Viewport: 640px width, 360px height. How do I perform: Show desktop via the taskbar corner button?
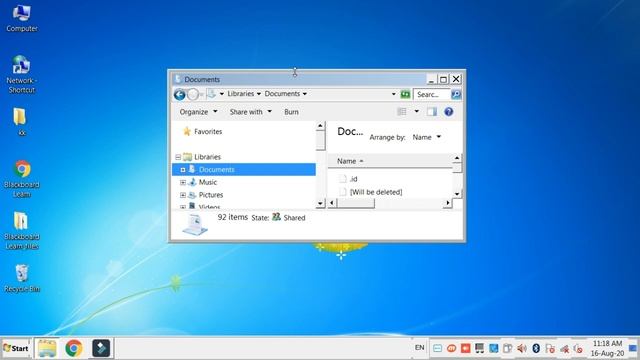tap(633, 348)
